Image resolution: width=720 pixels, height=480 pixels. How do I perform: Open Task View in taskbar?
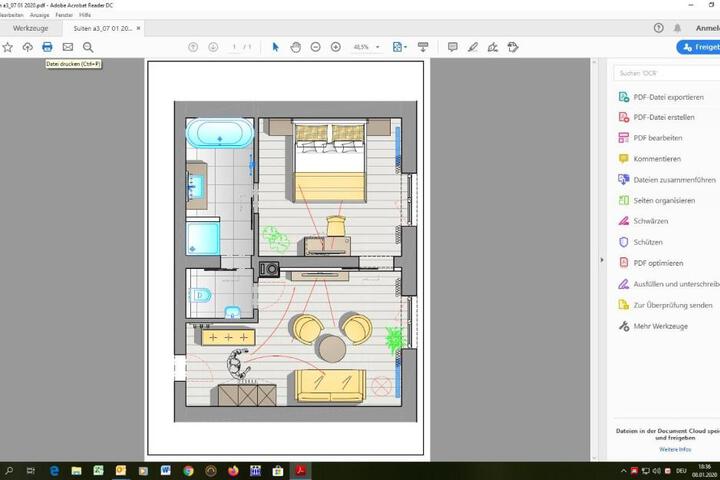[31, 470]
